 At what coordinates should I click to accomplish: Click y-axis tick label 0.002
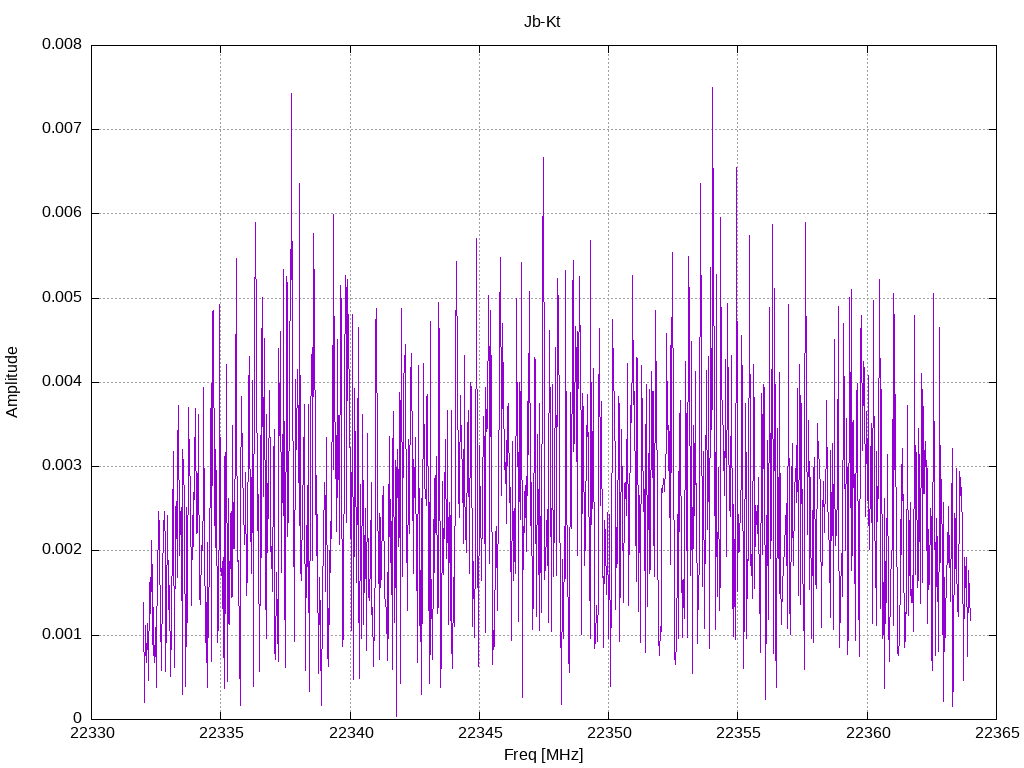pyautogui.click(x=62, y=551)
